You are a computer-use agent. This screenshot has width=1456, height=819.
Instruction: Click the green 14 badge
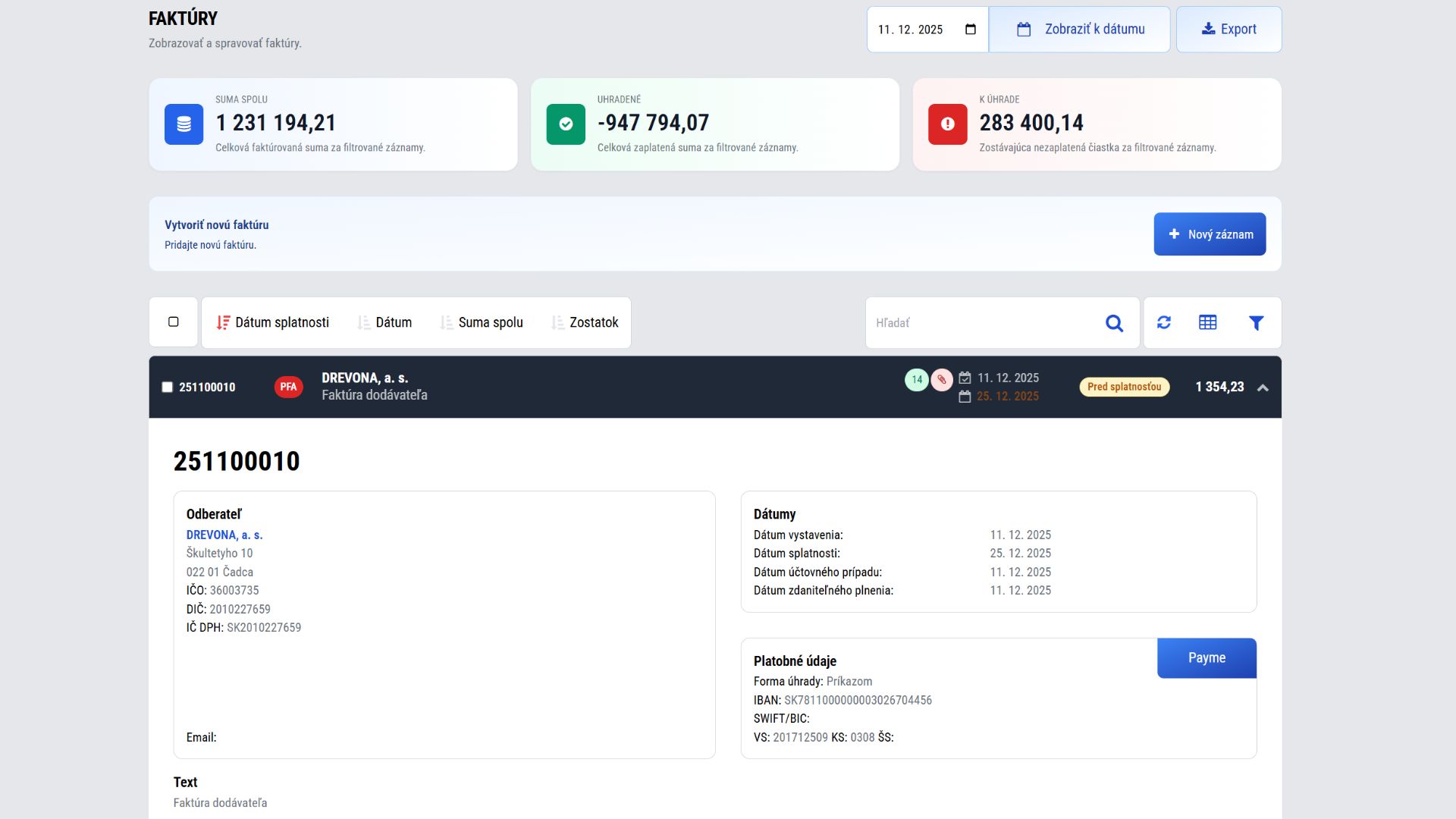point(917,379)
